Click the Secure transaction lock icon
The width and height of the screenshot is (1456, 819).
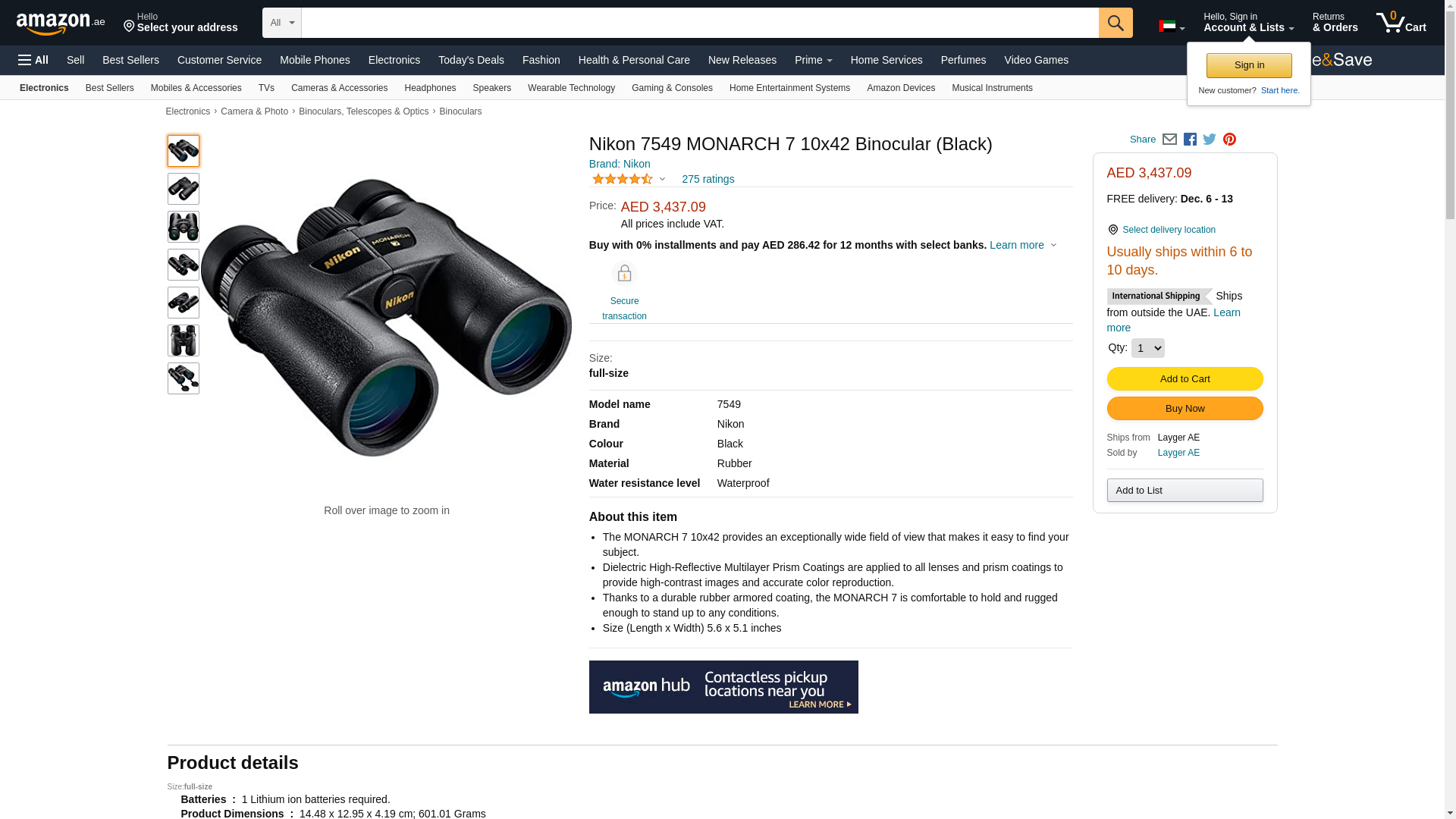pos(624,274)
